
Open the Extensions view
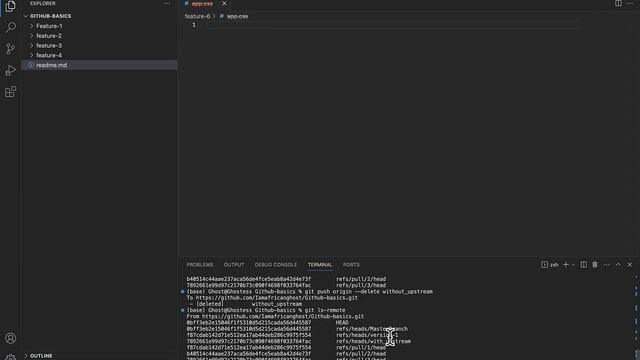pyautogui.click(x=11, y=92)
